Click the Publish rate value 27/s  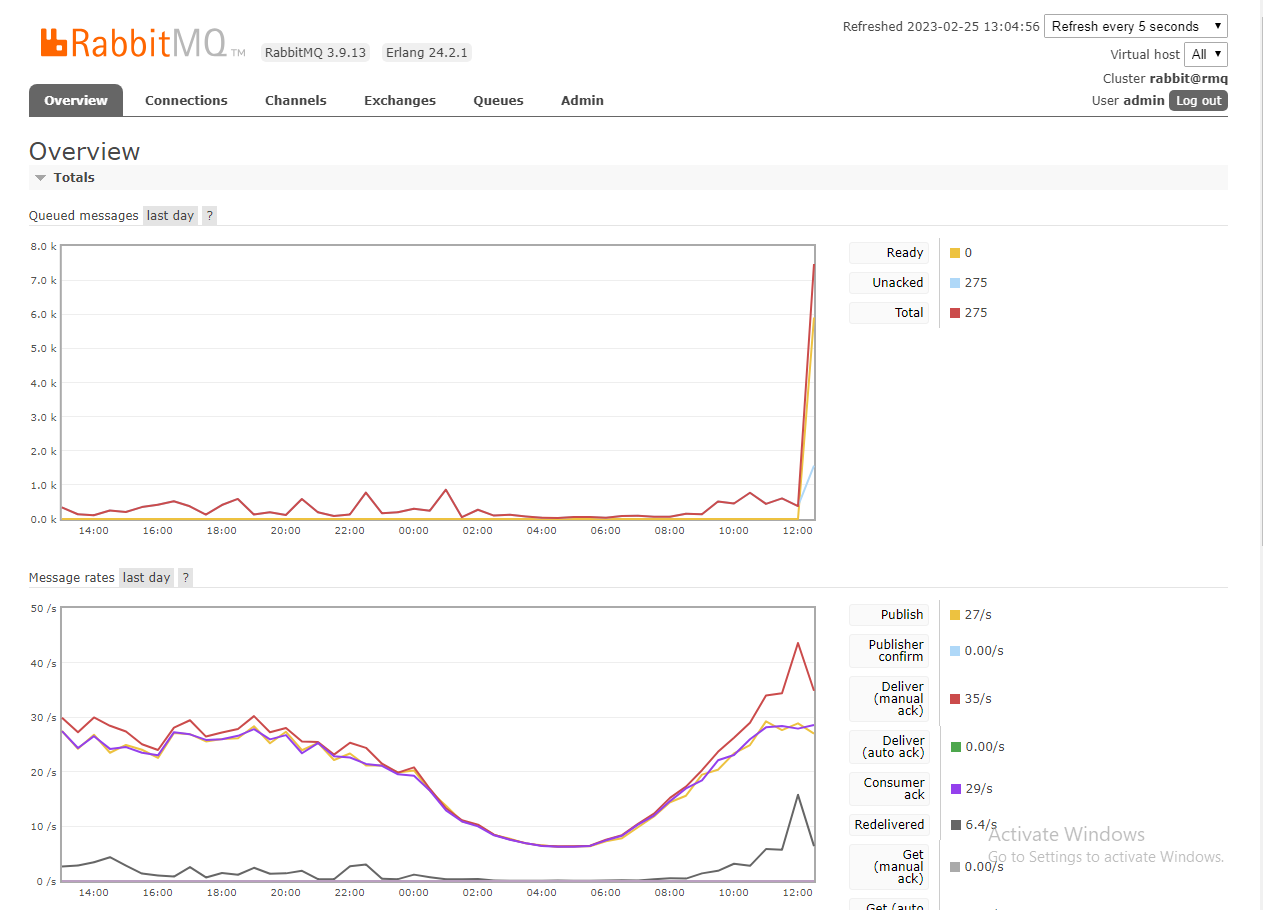978,614
